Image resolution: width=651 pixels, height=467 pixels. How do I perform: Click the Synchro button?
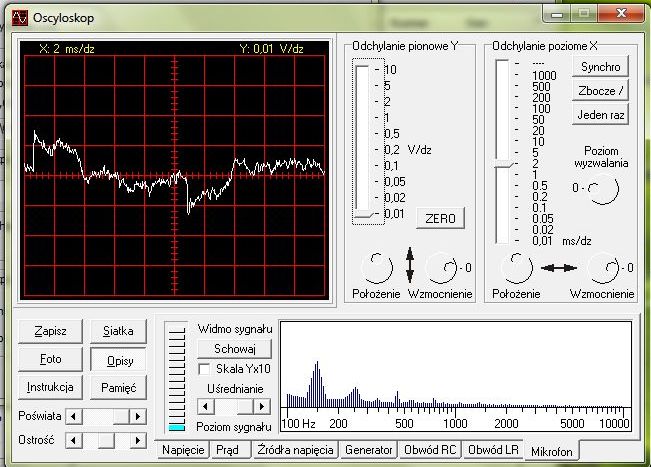tap(600, 67)
